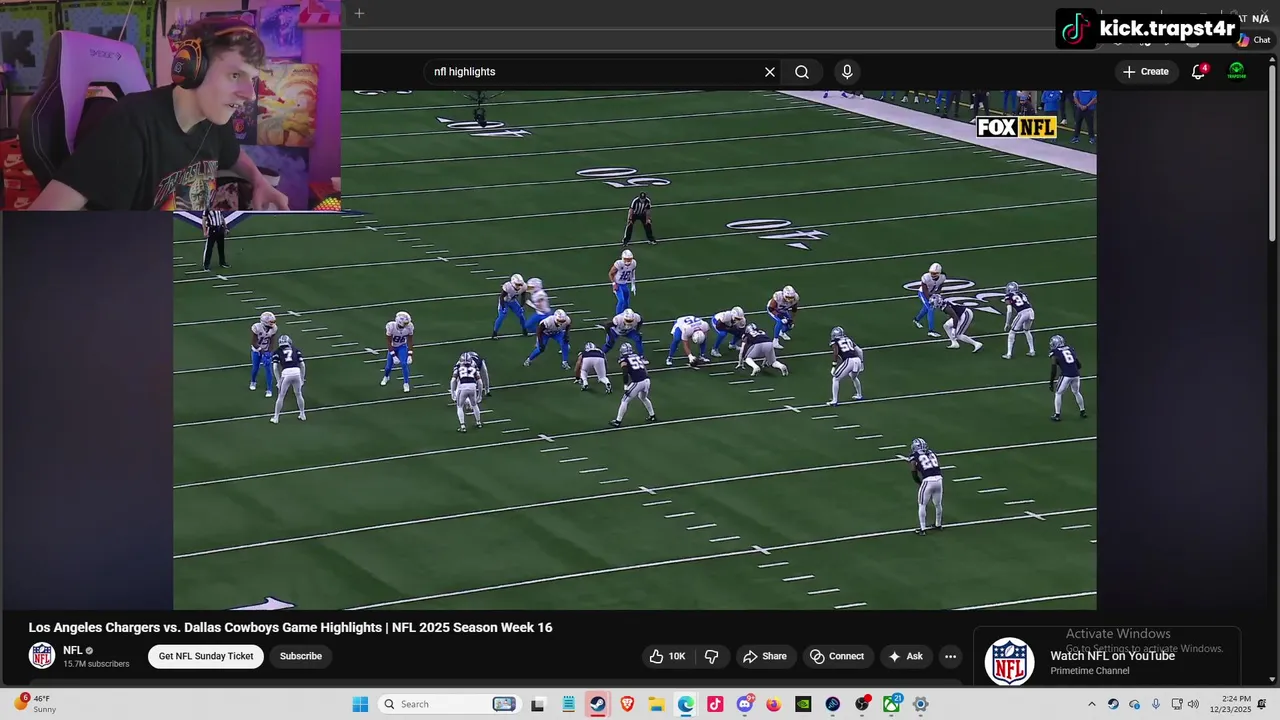Click the YouTube search magnifier button
The image size is (1280, 720).
[x=802, y=72]
